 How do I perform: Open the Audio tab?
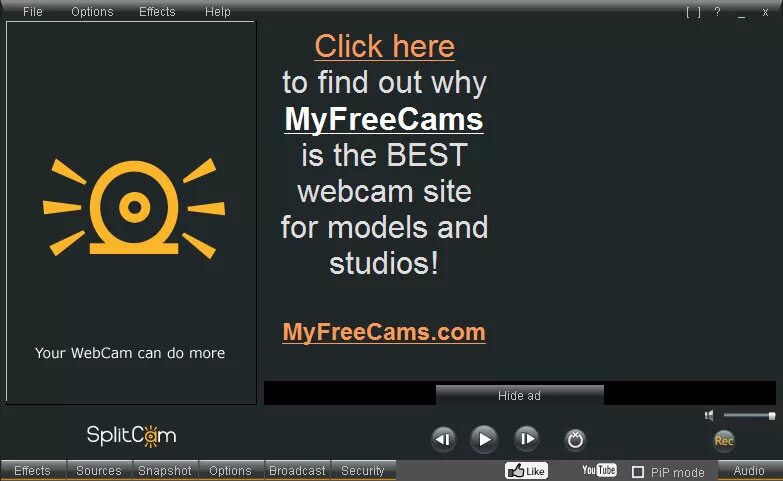[x=749, y=471]
